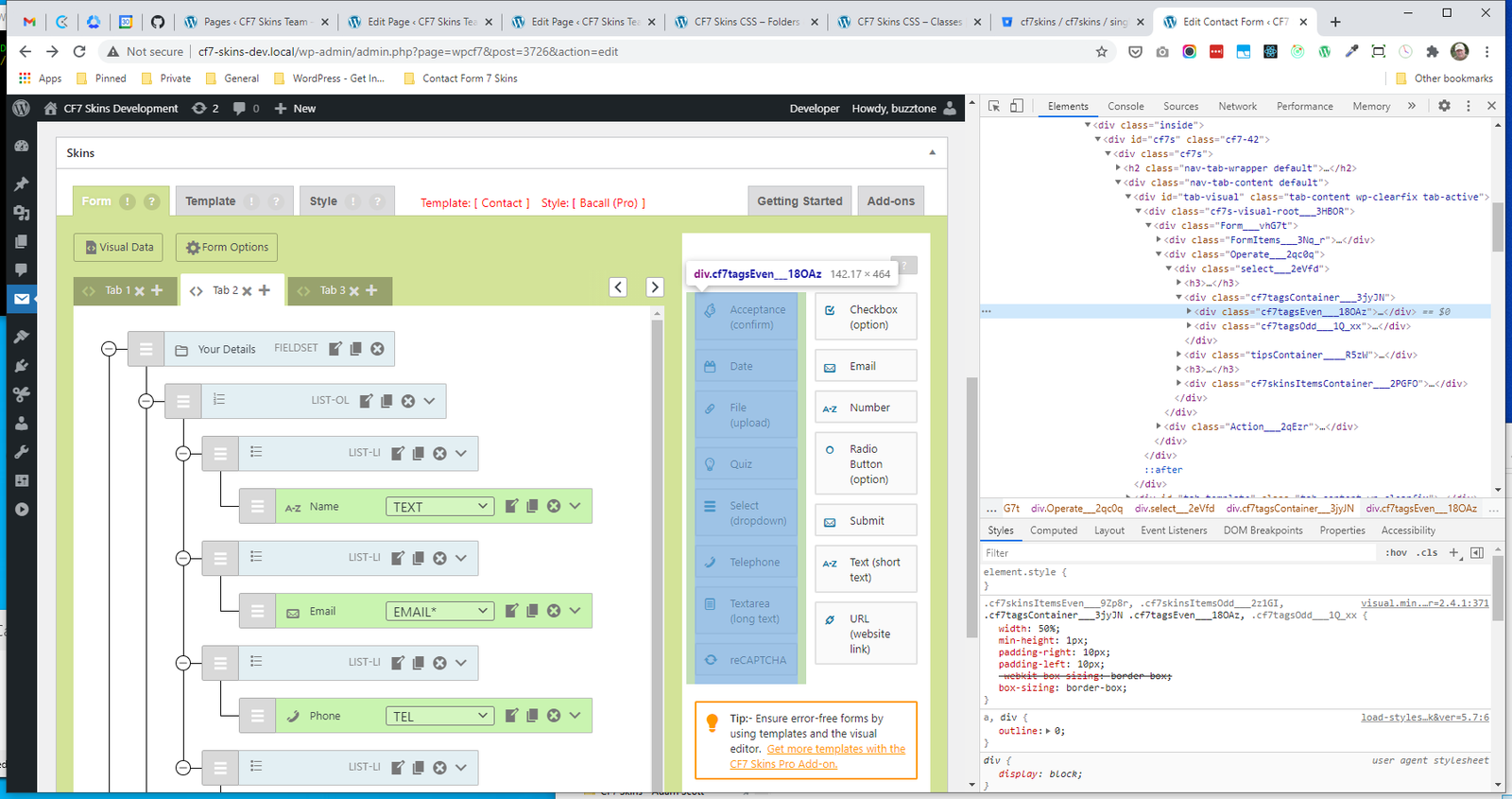Click the edit icon on Name field row

[x=511, y=506]
